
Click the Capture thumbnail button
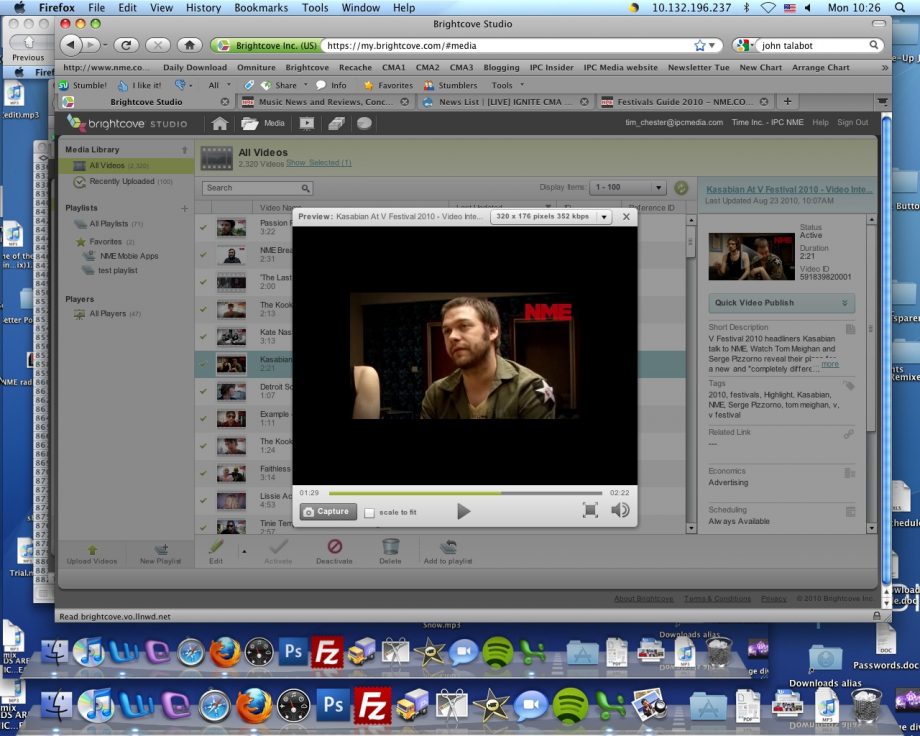328,511
